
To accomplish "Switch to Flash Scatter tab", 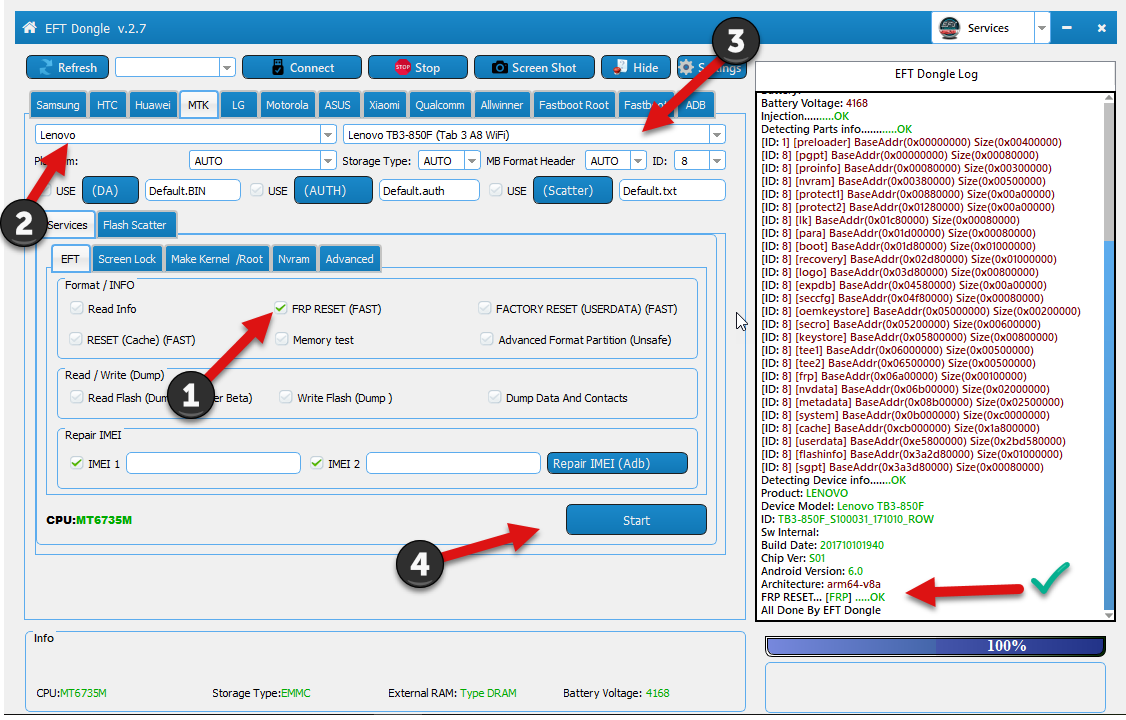I will pos(134,225).
